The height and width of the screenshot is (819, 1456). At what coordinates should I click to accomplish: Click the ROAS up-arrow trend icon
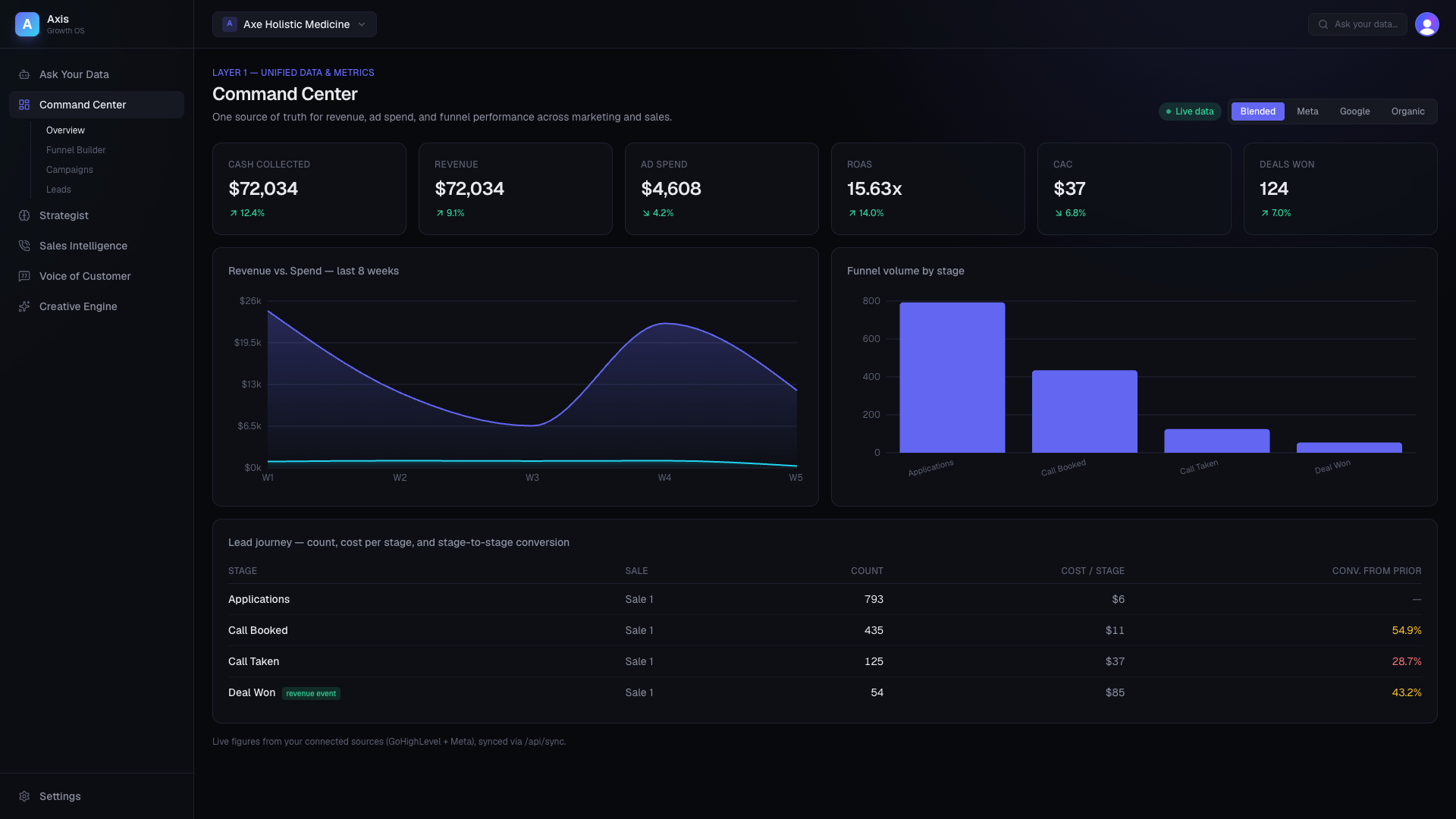(x=852, y=213)
